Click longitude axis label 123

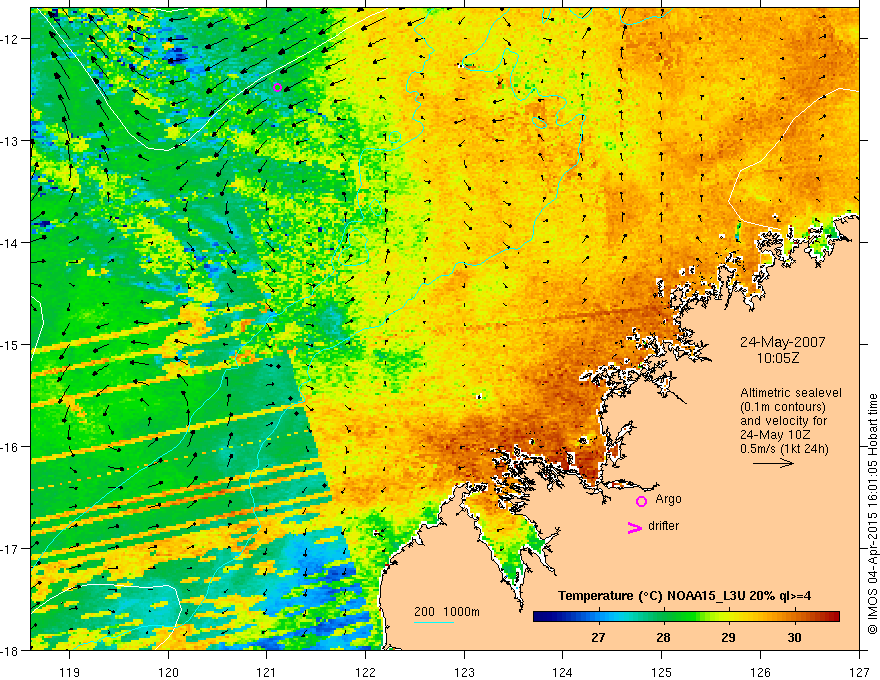click(x=464, y=672)
